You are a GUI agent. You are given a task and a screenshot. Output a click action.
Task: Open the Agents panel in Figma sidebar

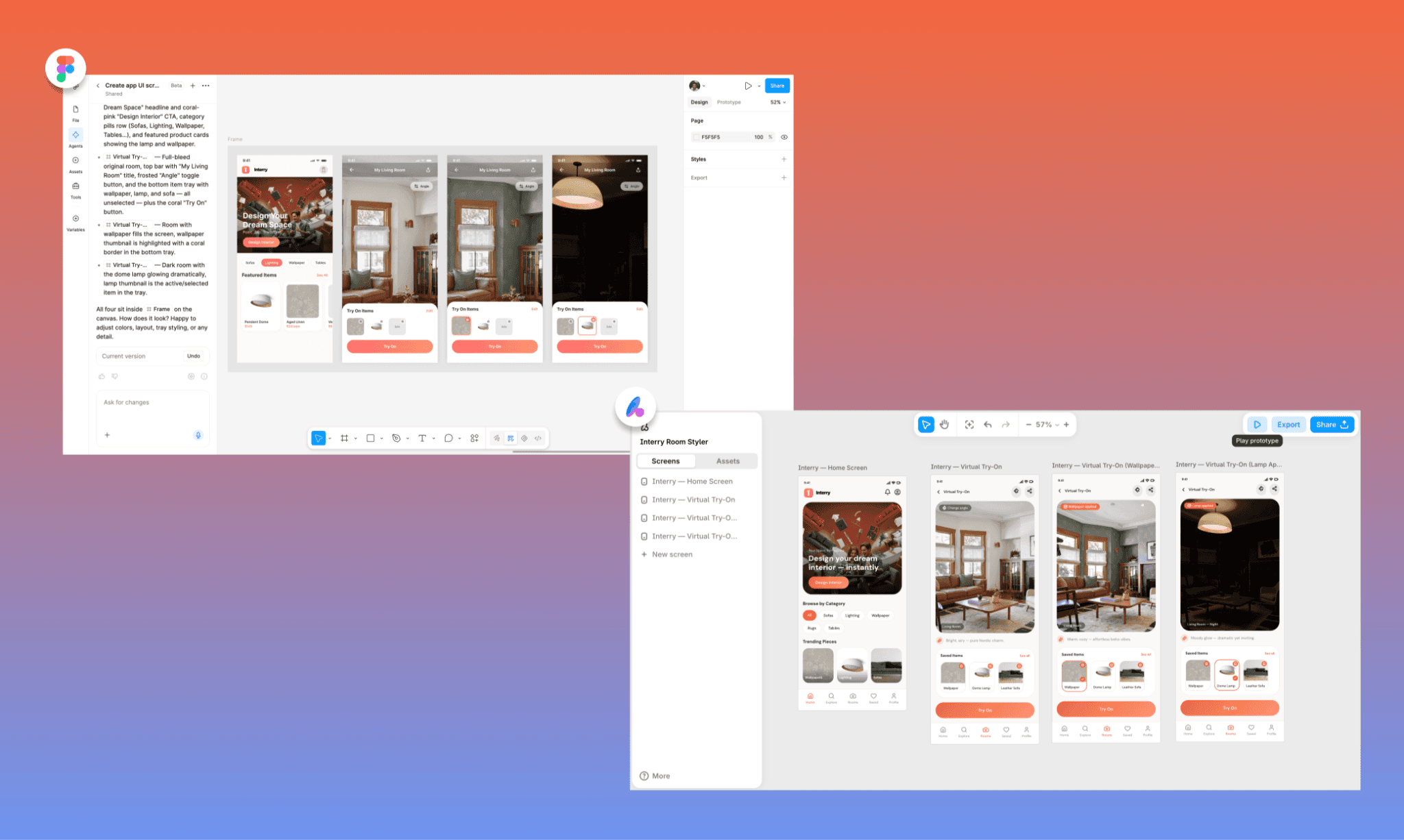click(x=75, y=138)
